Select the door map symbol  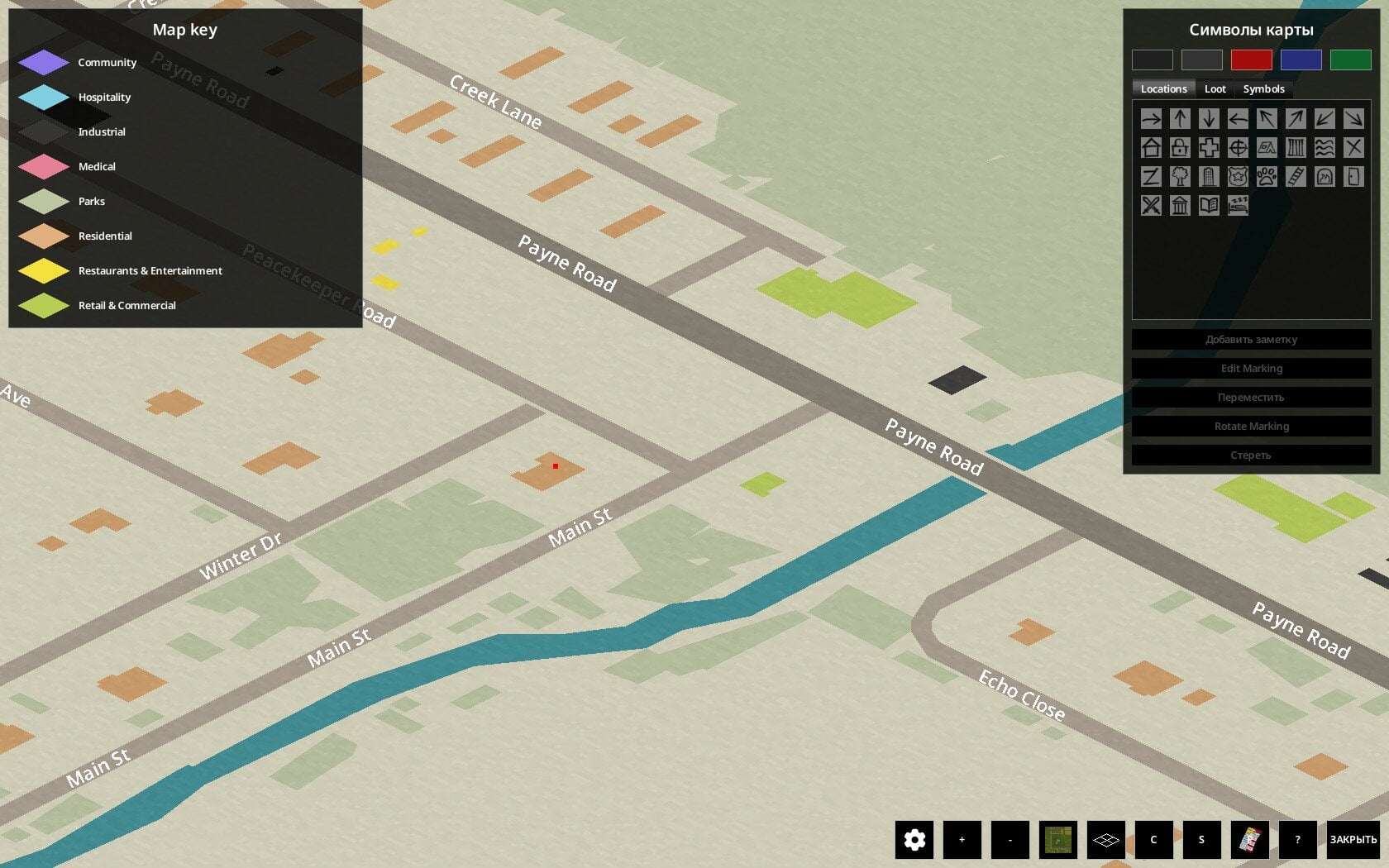(1353, 177)
